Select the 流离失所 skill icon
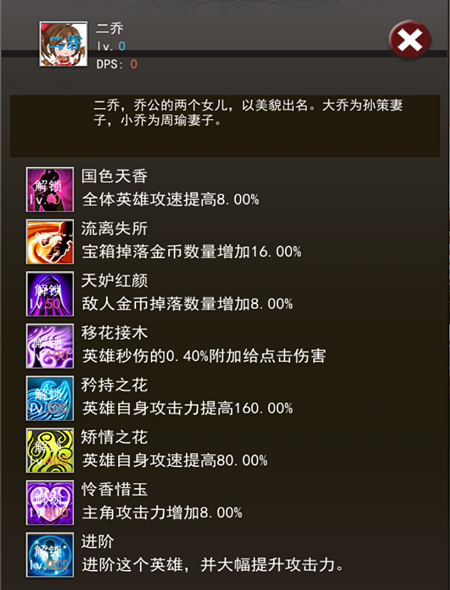This screenshot has height=590, width=450. point(50,242)
